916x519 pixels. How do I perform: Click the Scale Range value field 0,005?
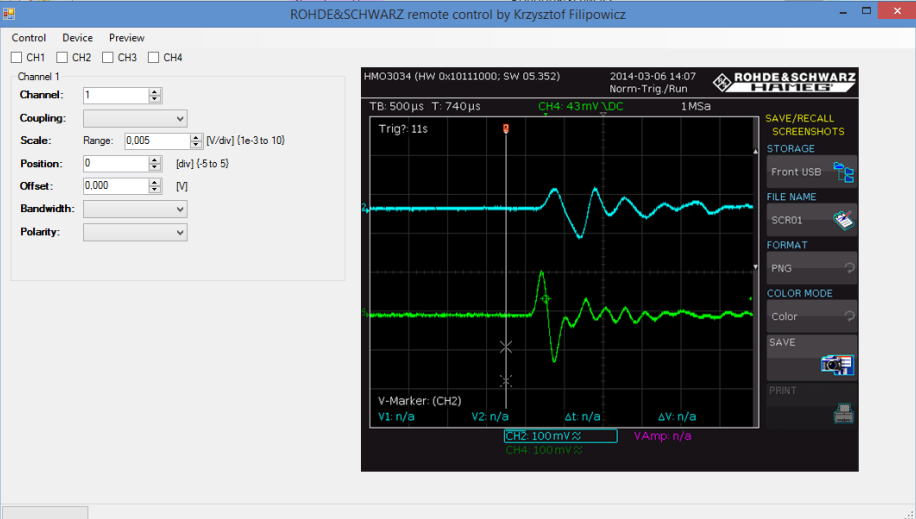[158, 141]
